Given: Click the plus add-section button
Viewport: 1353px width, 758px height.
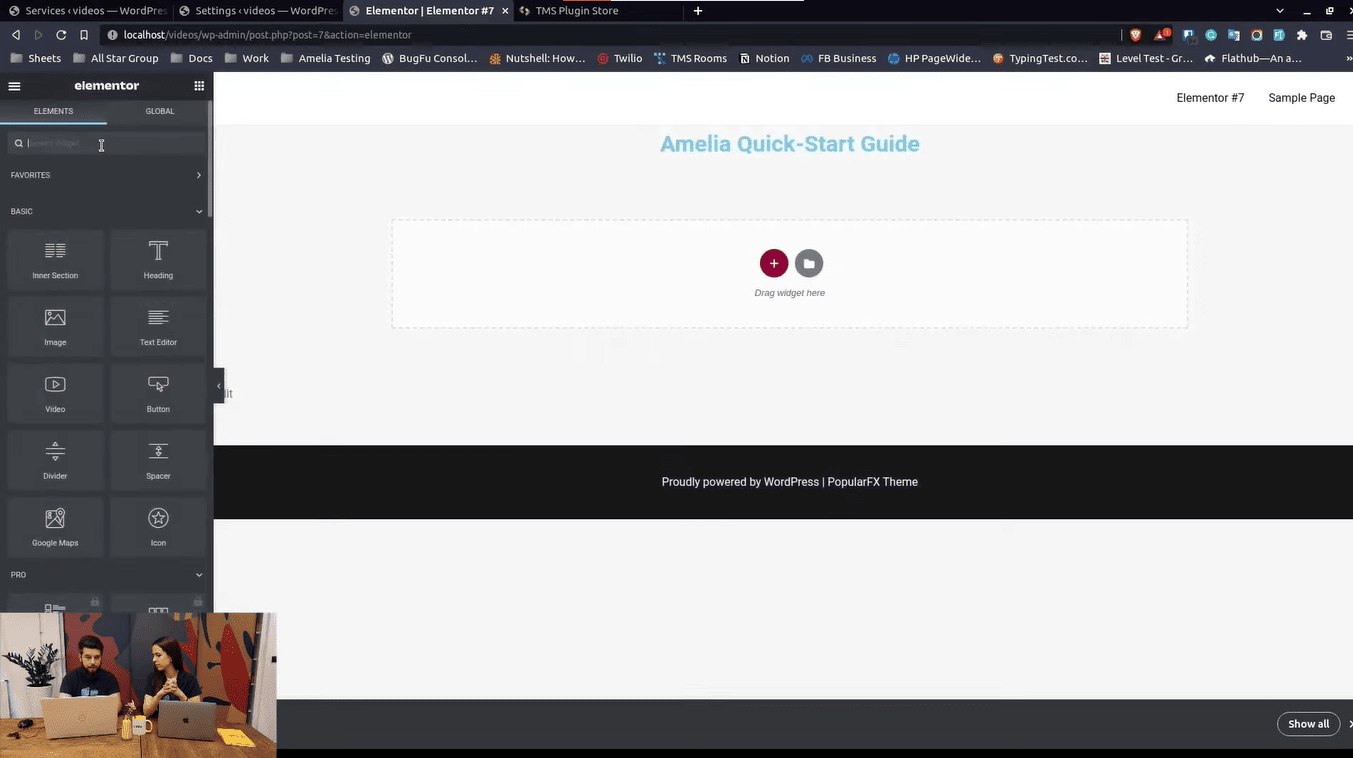Looking at the screenshot, I should 774,263.
